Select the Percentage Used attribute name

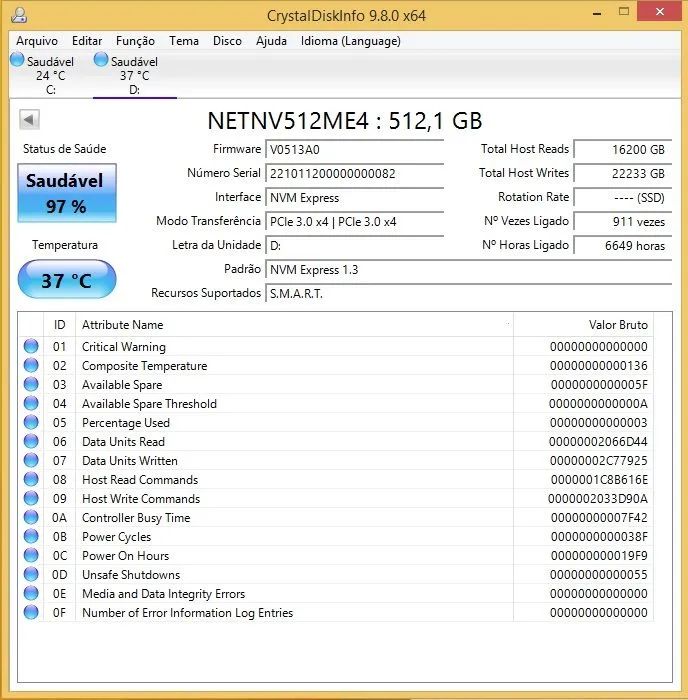(126, 423)
